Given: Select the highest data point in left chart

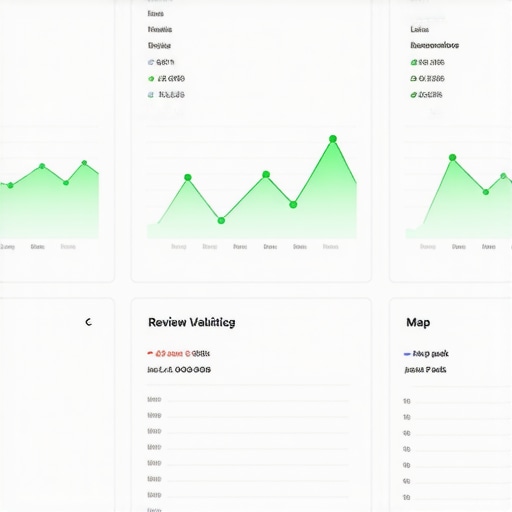Looking at the screenshot, I should point(84,163).
